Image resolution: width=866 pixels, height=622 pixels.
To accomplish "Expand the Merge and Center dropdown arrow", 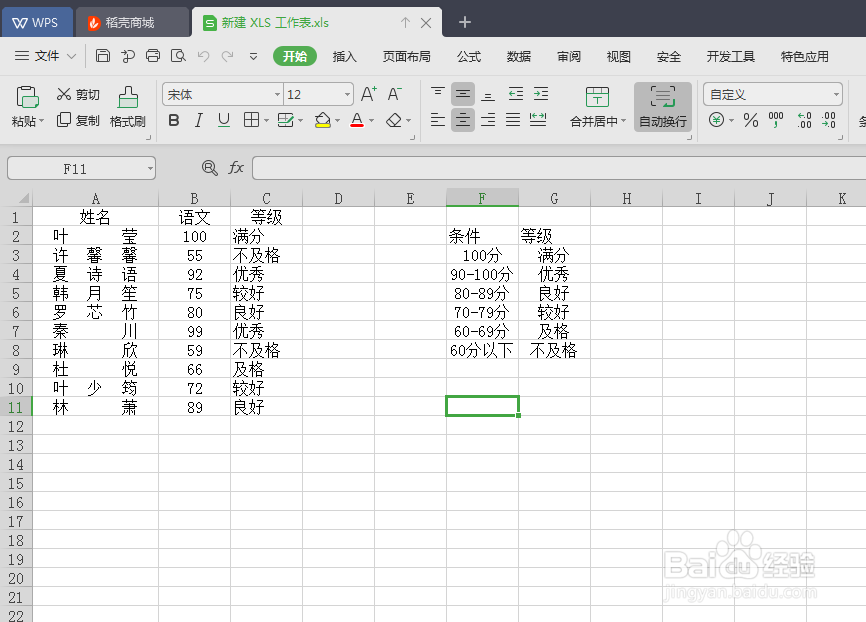I will click(623, 120).
